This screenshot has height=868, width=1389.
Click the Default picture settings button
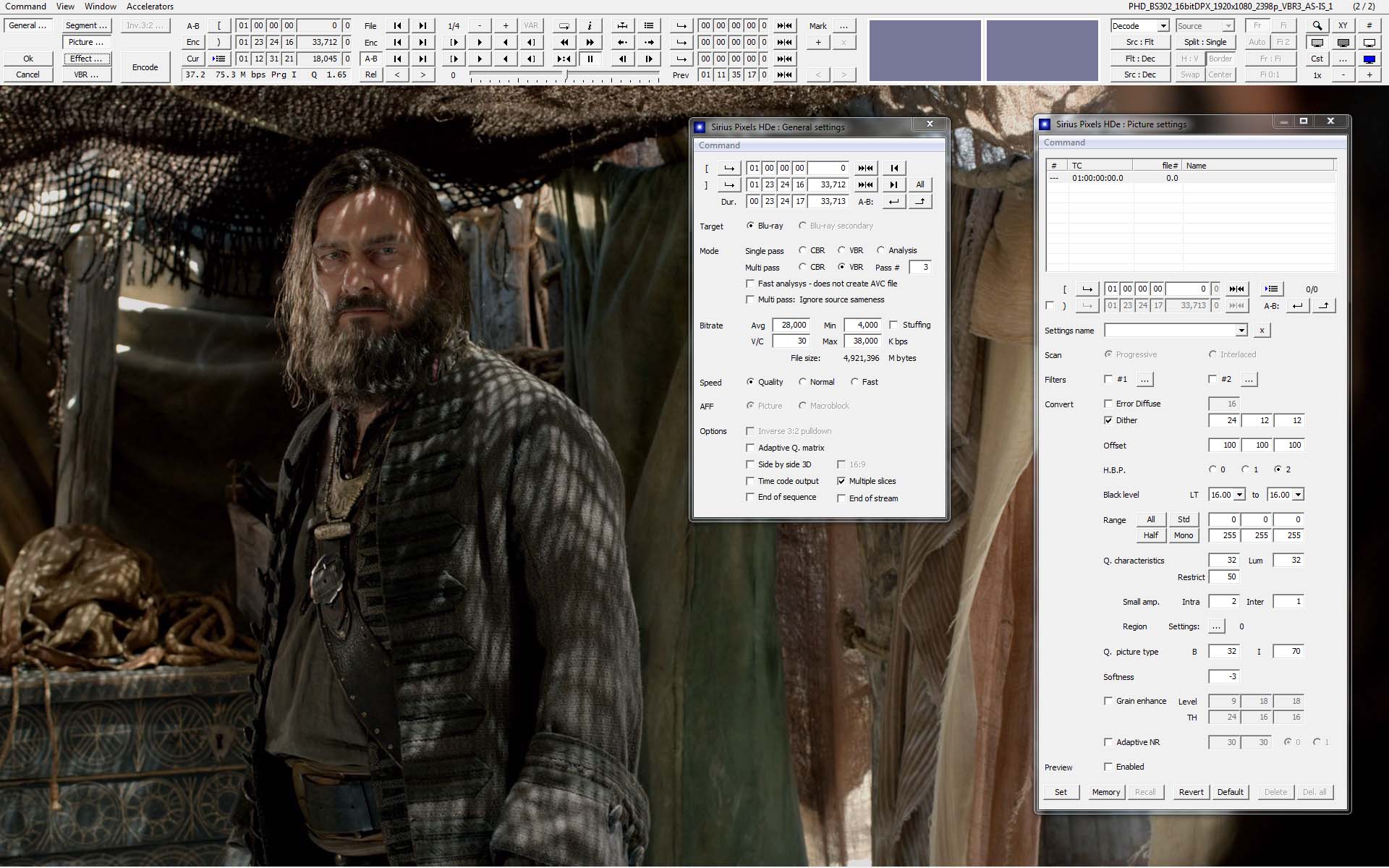pyautogui.click(x=1229, y=791)
